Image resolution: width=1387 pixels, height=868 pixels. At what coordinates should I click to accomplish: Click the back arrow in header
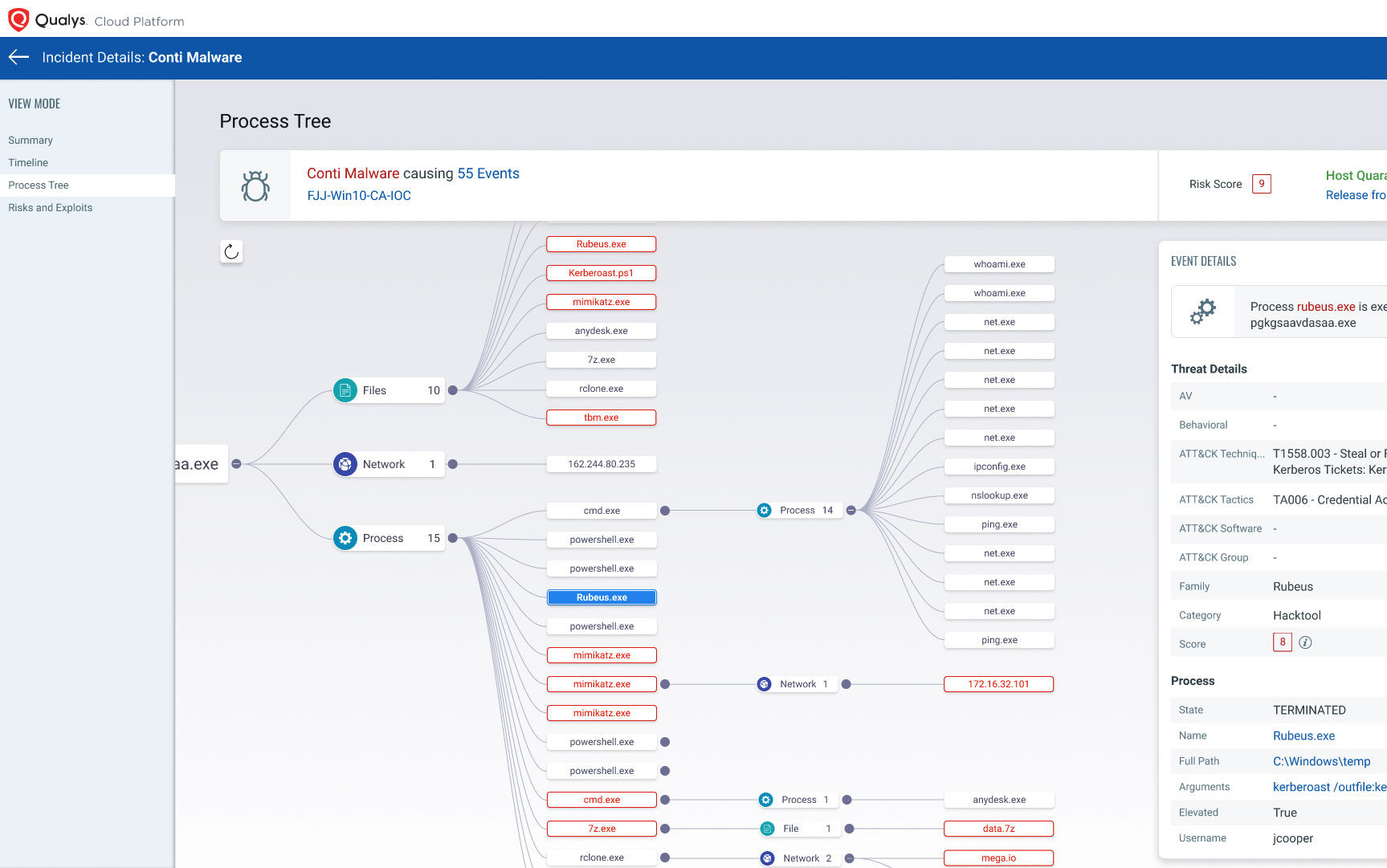click(x=18, y=57)
